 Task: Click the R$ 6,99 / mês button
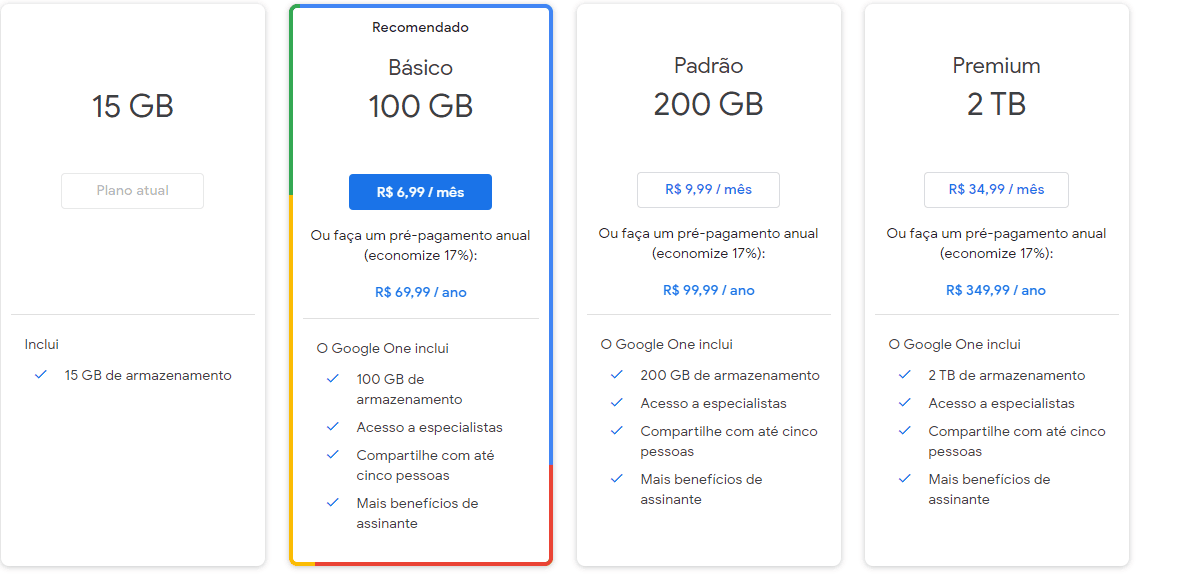tap(420, 192)
